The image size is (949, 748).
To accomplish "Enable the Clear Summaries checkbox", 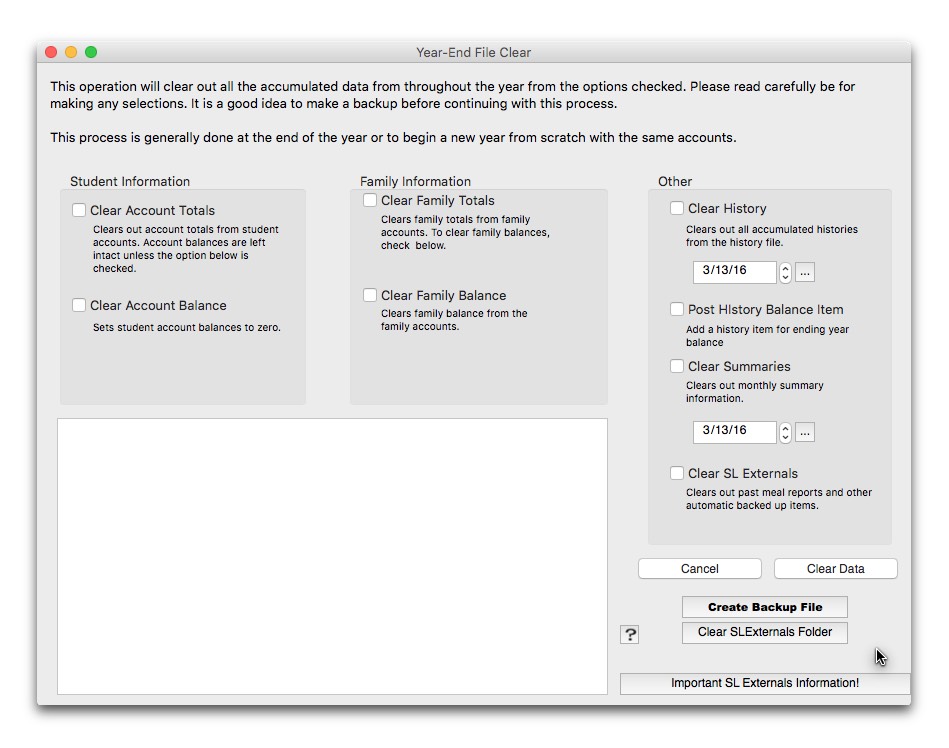I will tap(677, 366).
